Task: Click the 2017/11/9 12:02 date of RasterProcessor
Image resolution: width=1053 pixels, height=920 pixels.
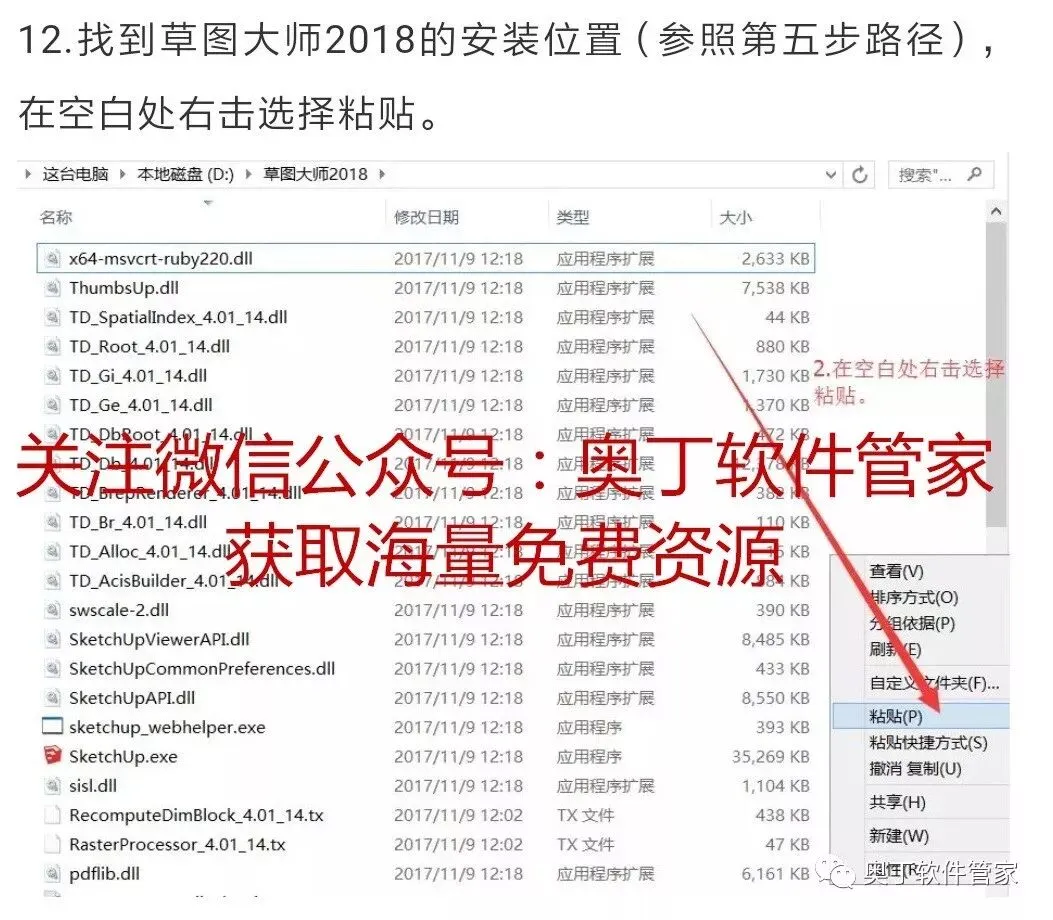Action: click(x=458, y=845)
